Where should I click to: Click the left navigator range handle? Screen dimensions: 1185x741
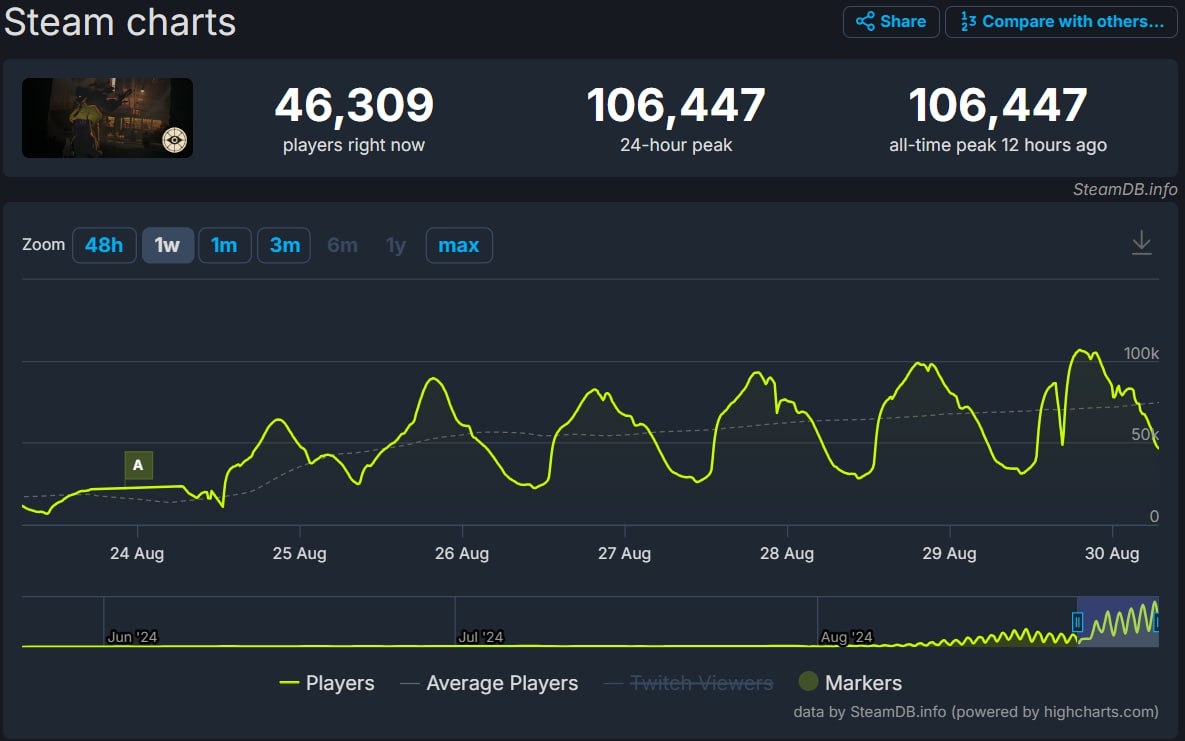1077,622
